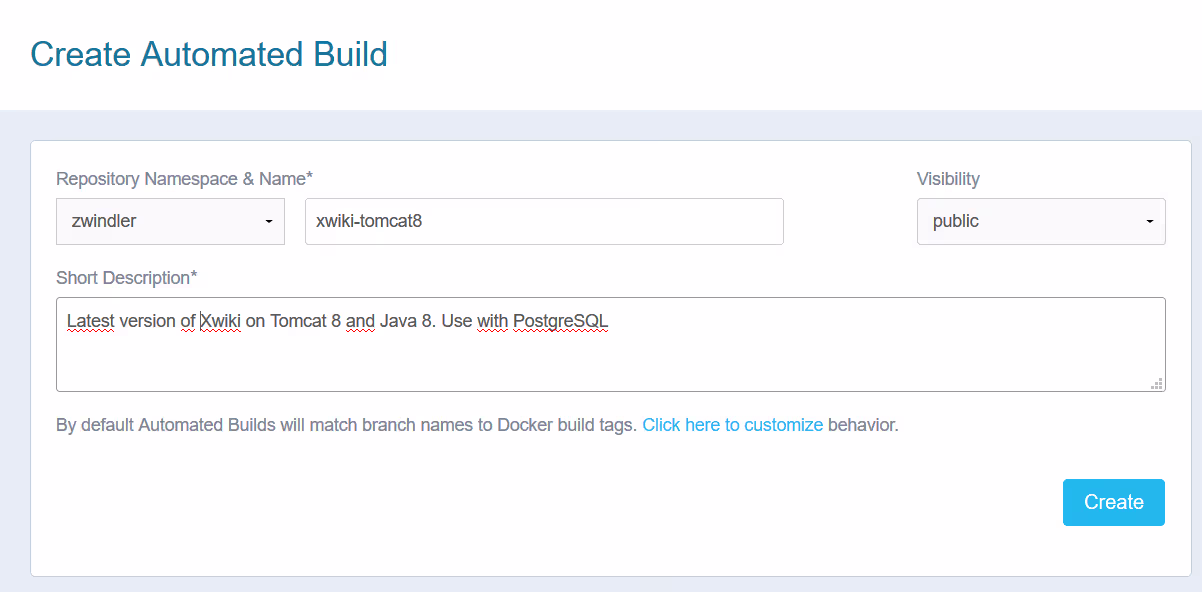Click the "Repository Namespace & Name" label
Screen dimensions: 1202x592
click(x=184, y=179)
